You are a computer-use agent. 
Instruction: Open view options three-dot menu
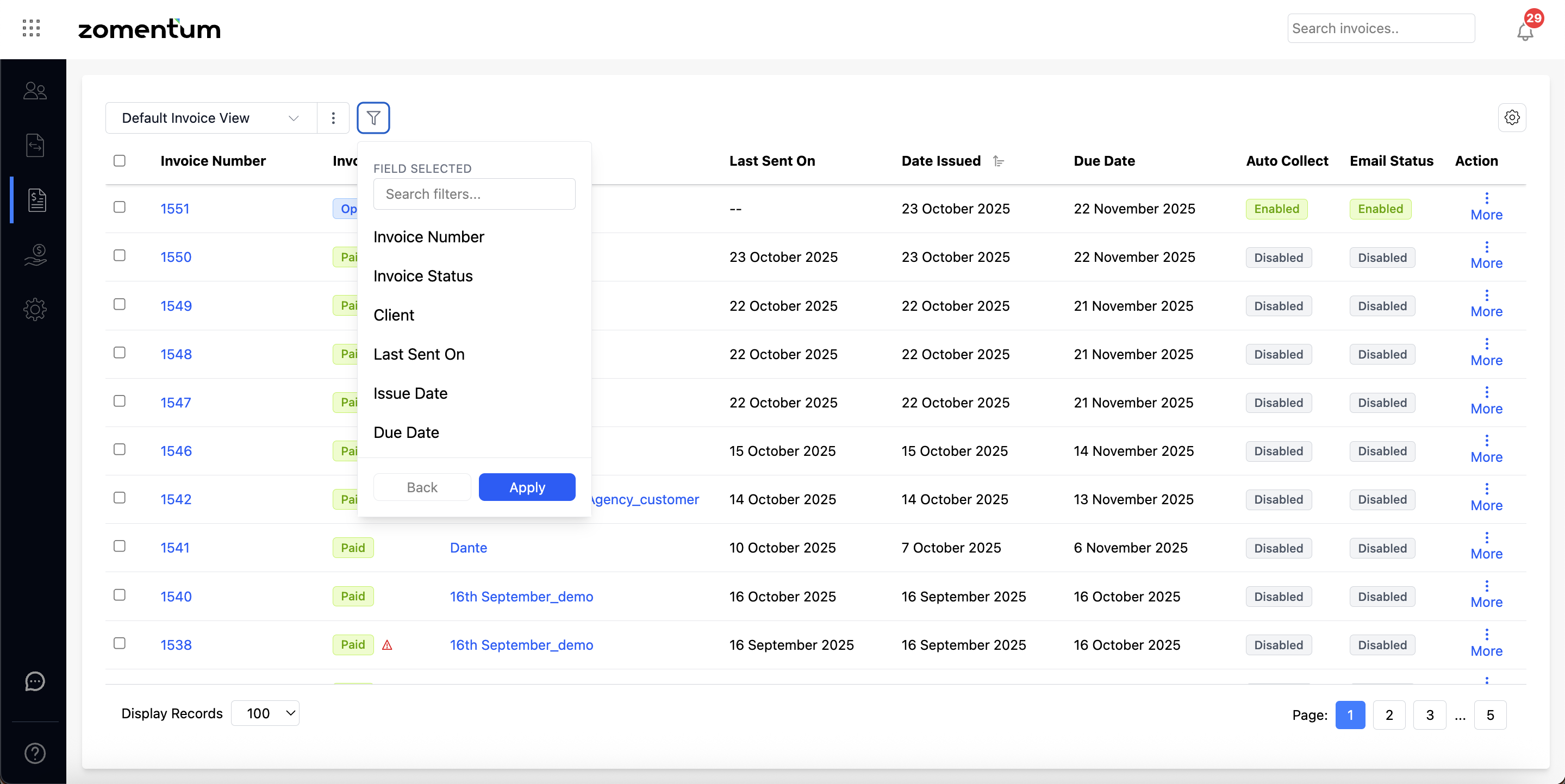[x=333, y=118]
